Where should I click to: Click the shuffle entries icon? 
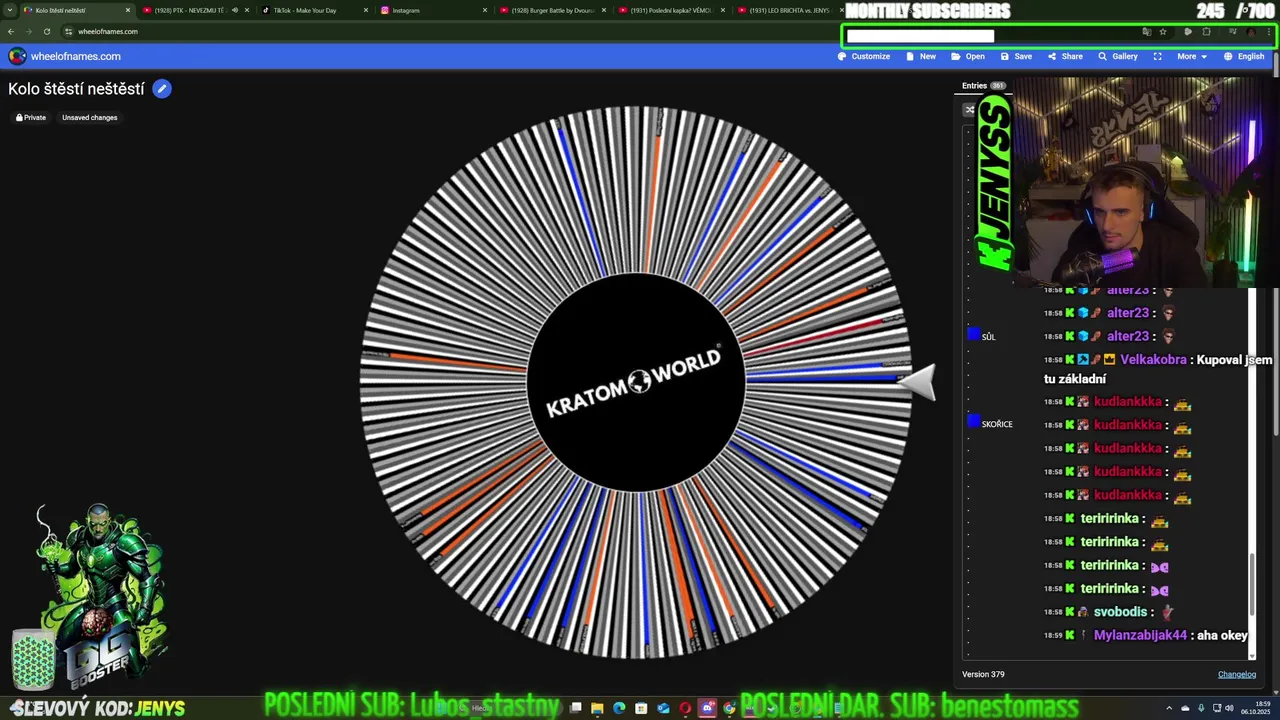(x=969, y=109)
